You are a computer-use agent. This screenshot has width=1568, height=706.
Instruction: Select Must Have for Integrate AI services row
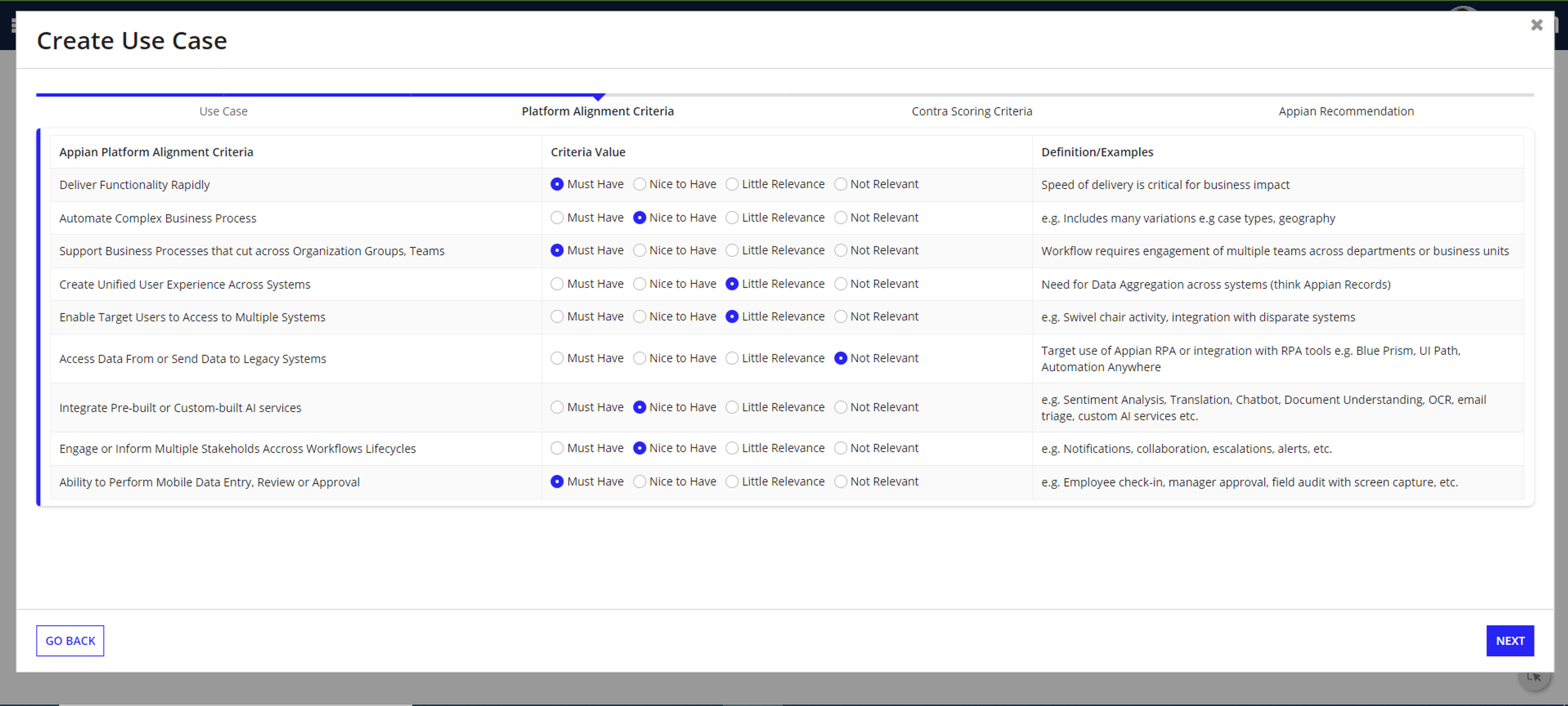pyautogui.click(x=556, y=407)
